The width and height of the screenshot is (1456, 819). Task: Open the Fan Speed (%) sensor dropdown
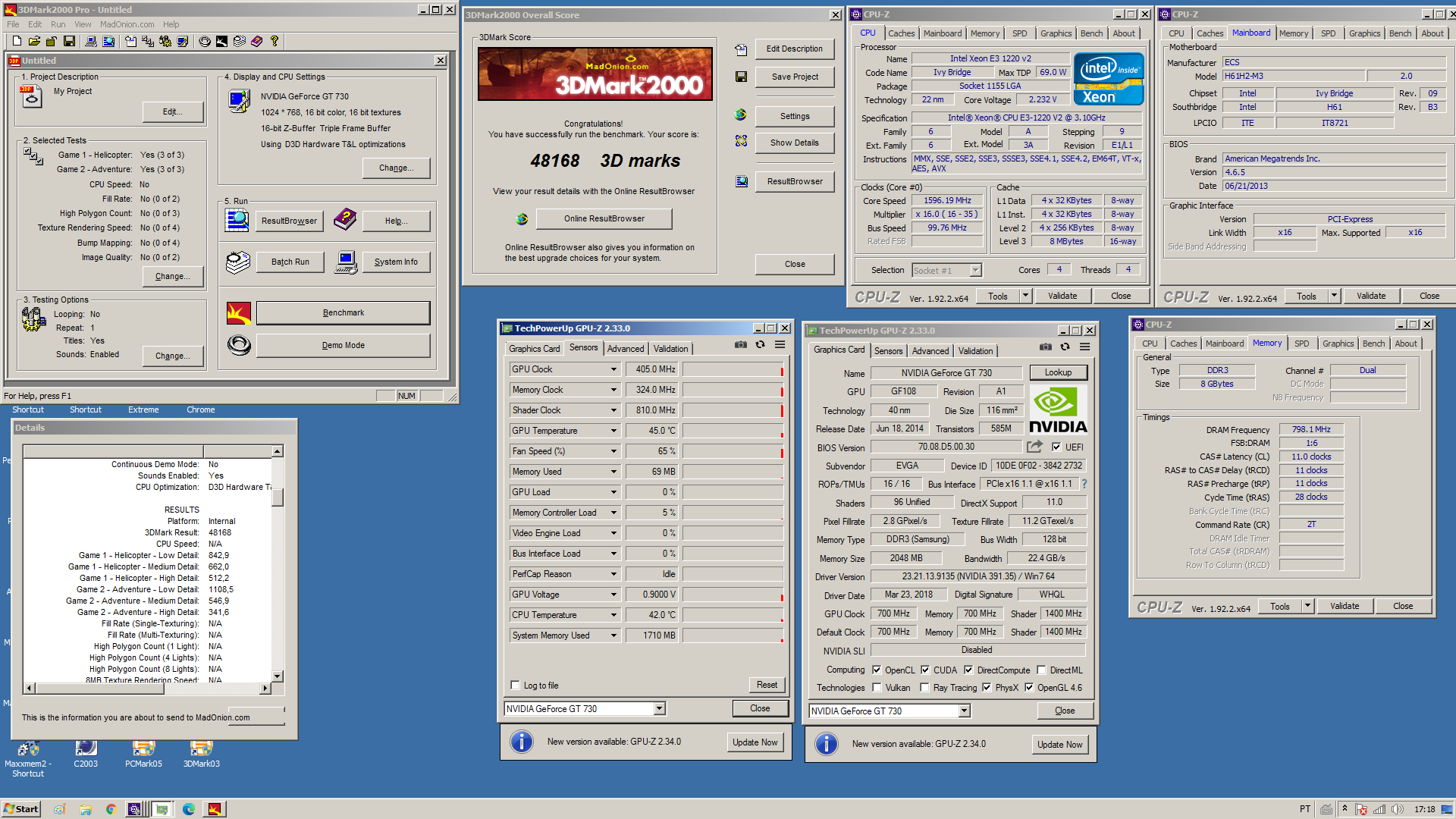(613, 451)
